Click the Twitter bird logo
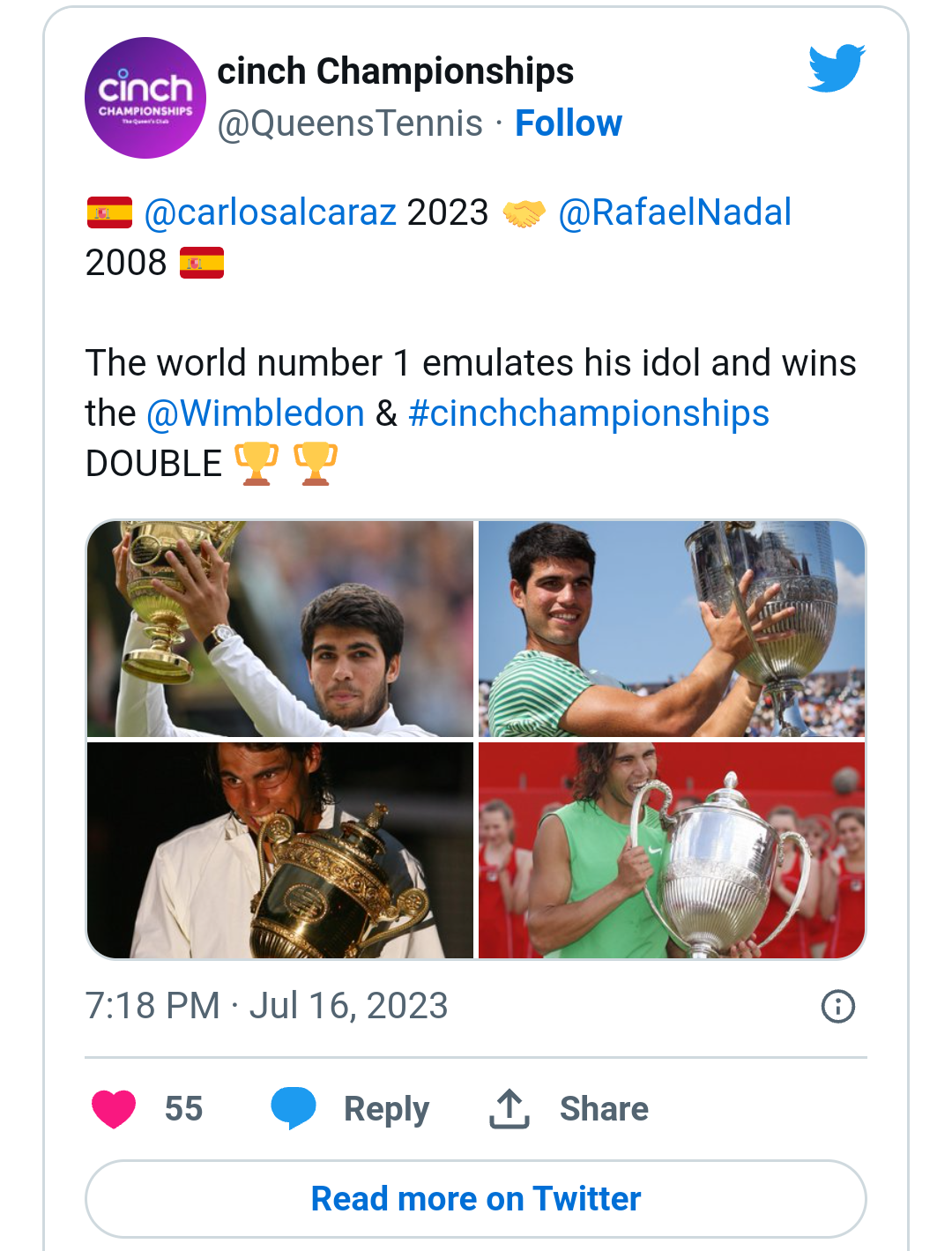Image resolution: width=952 pixels, height=1251 pixels. click(x=837, y=68)
